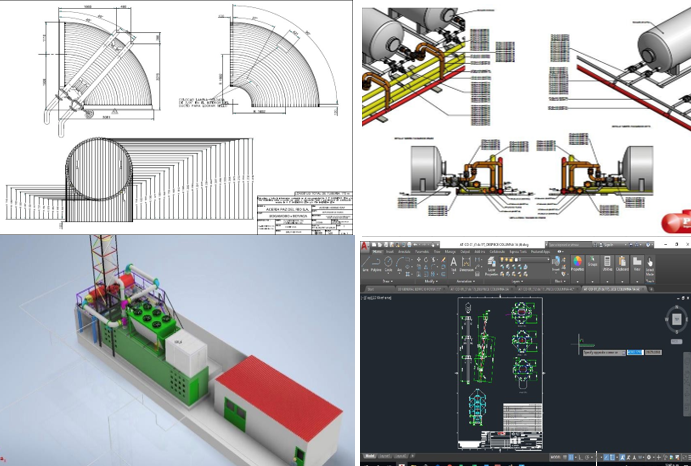This screenshot has width=691, height=466.
Task: Open the Annotate ribbon tab
Action: click(x=406, y=251)
